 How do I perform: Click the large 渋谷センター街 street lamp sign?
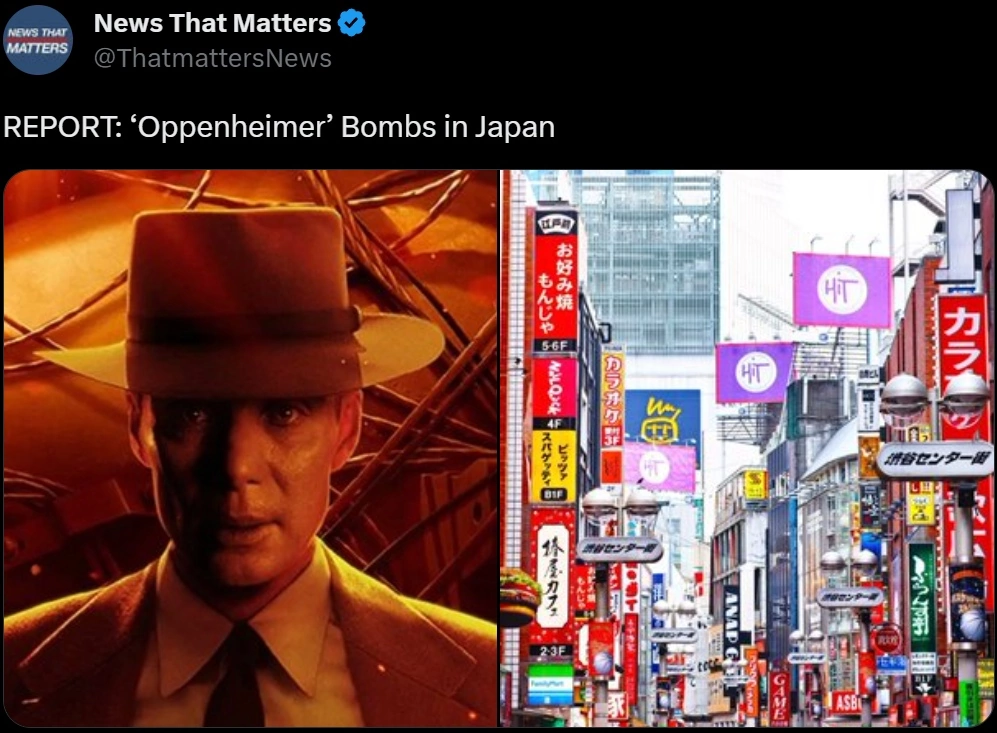point(934,458)
